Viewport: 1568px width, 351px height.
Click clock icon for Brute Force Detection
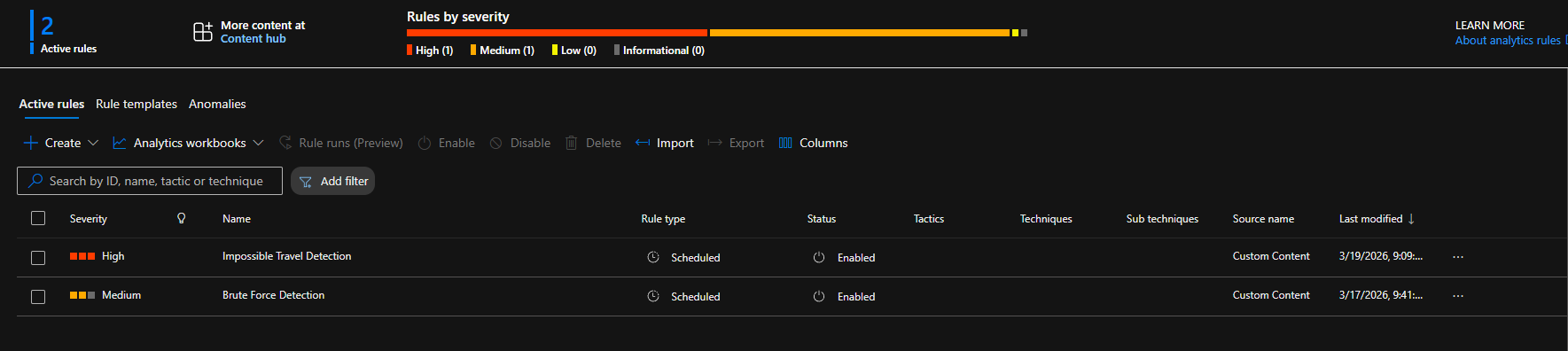(653, 296)
